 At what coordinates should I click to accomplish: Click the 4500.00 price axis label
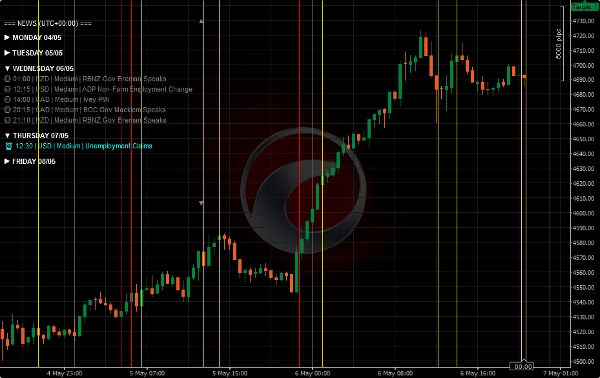click(x=584, y=362)
